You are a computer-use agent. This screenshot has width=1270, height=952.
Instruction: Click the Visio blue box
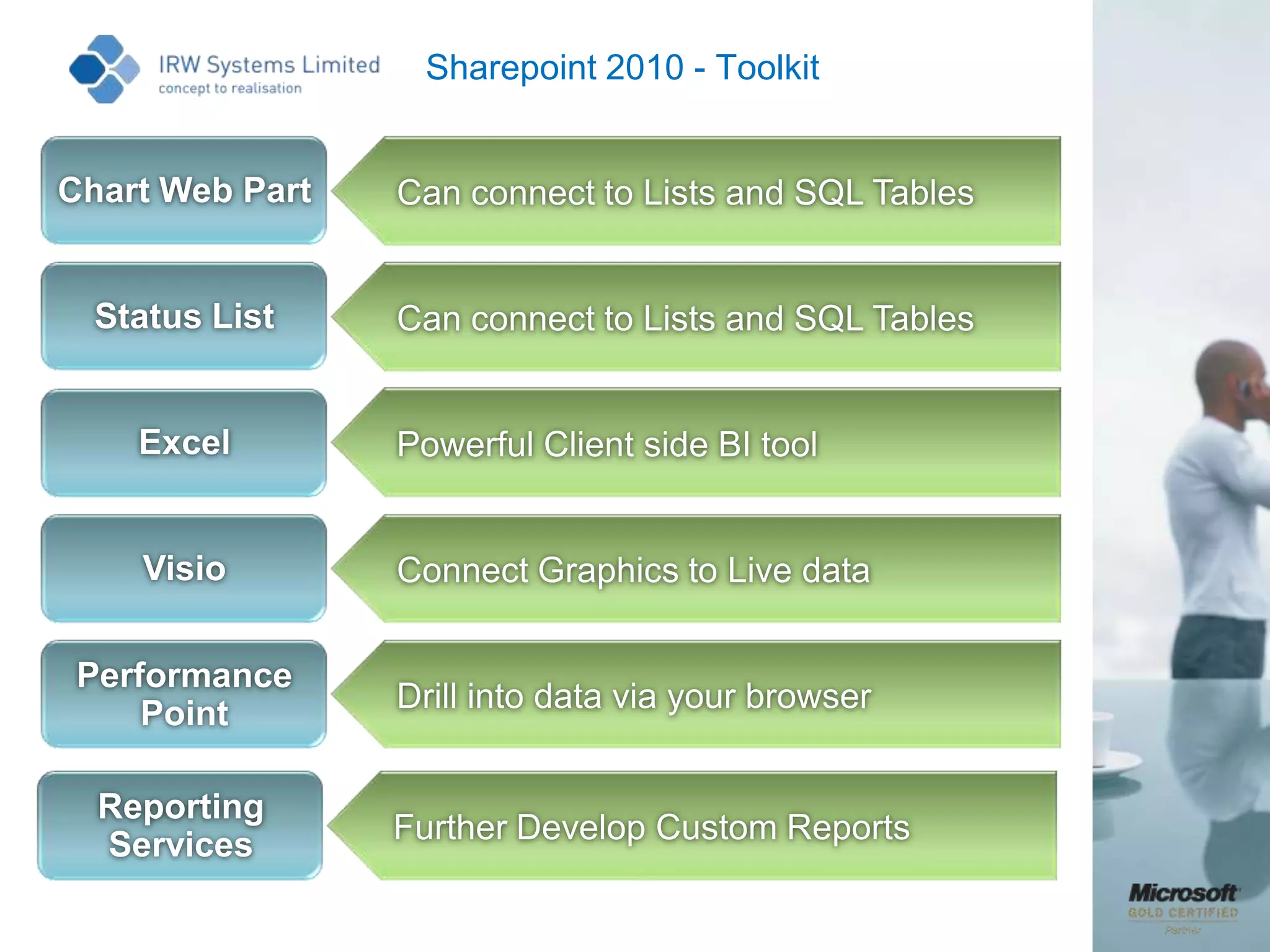[x=184, y=568]
